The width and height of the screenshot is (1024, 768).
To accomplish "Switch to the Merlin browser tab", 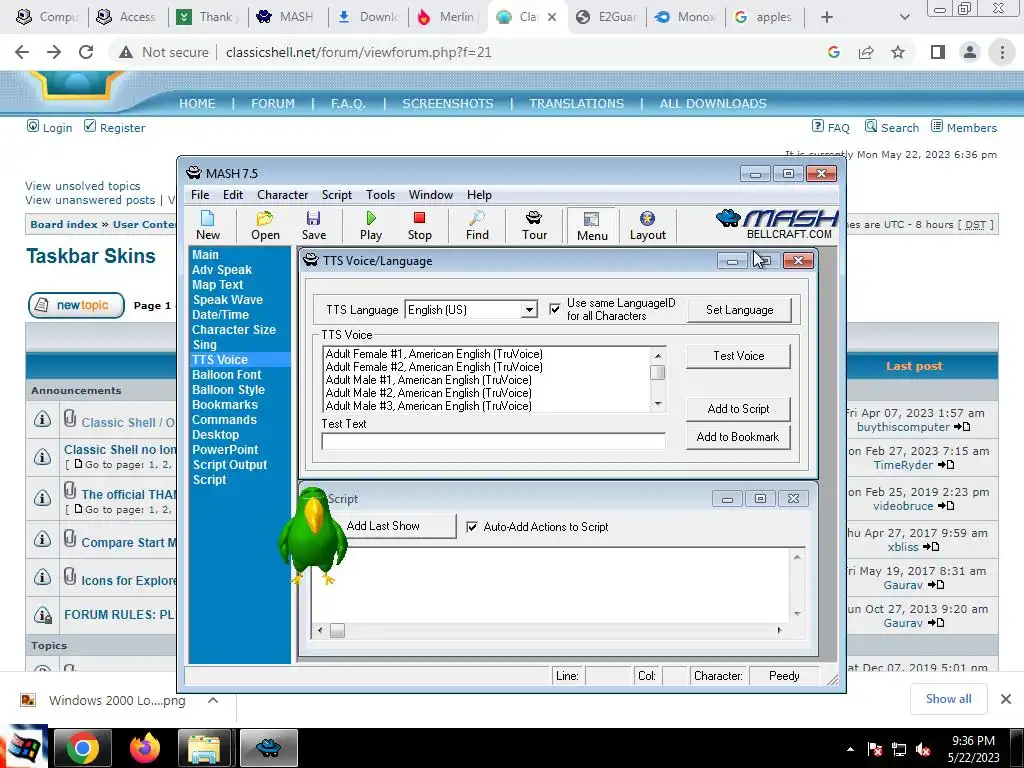I will pyautogui.click(x=447, y=17).
